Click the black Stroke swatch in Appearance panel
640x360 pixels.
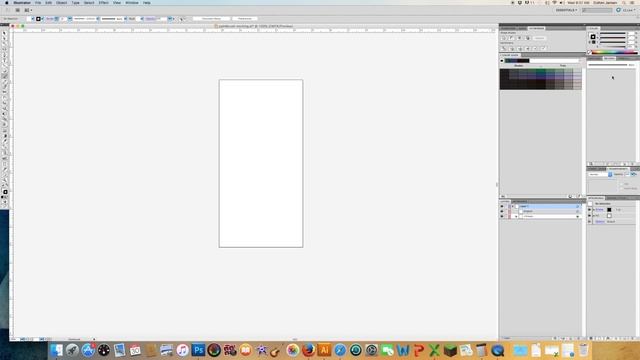pyautogui.click(x=609, y=209)
